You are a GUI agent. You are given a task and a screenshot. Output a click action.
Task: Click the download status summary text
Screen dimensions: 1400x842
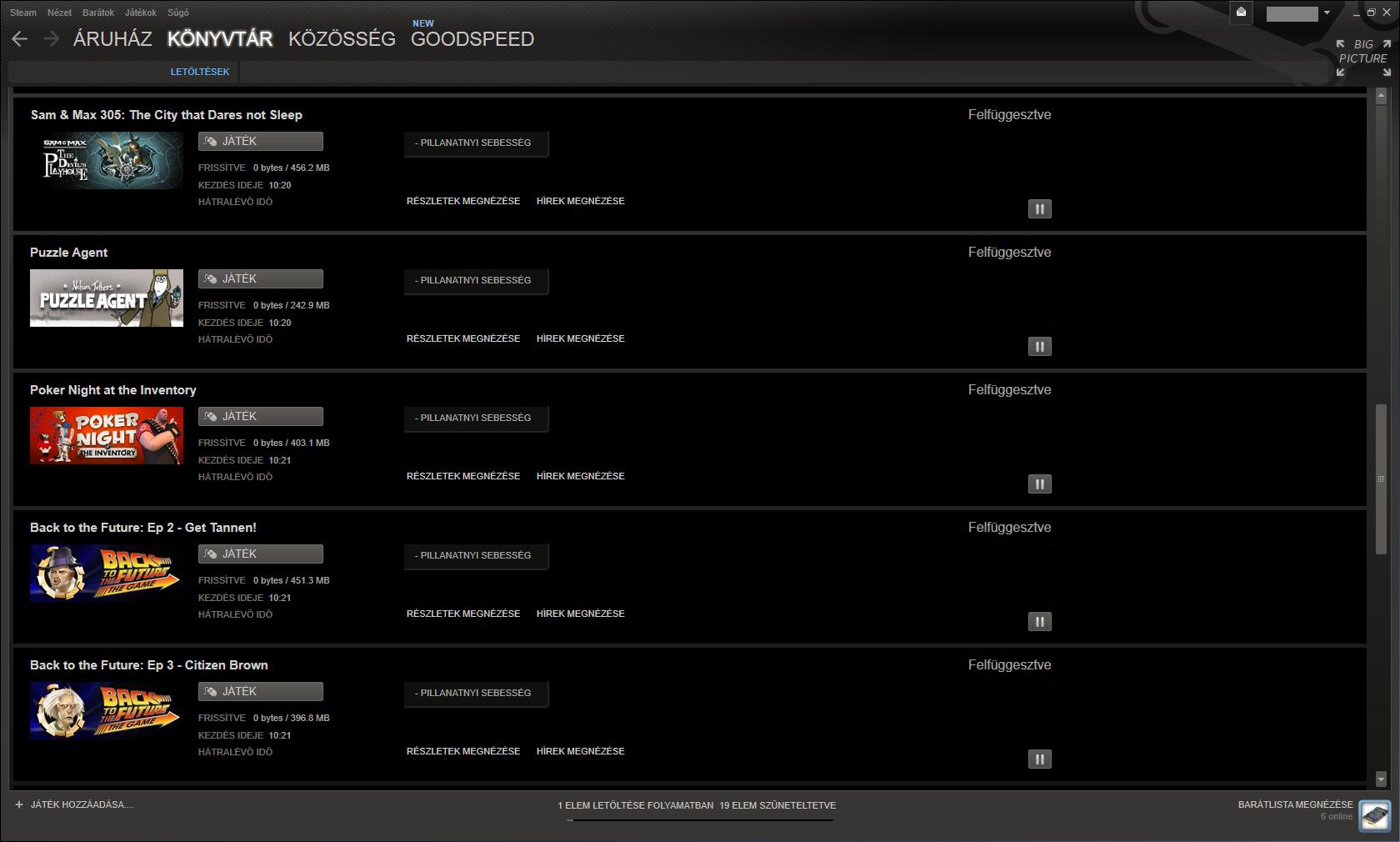697,805
